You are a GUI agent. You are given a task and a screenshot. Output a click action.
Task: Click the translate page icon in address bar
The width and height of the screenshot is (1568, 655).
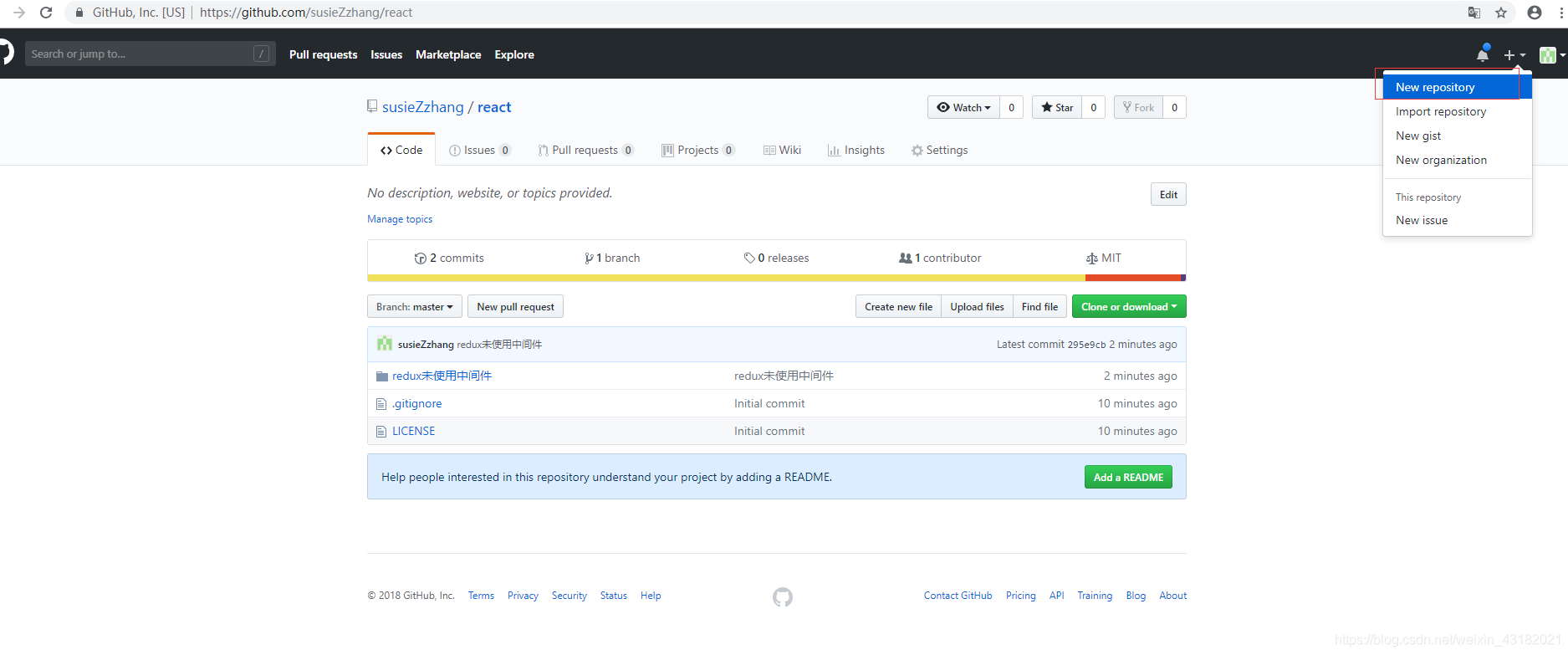click(x=1474, y=13)
